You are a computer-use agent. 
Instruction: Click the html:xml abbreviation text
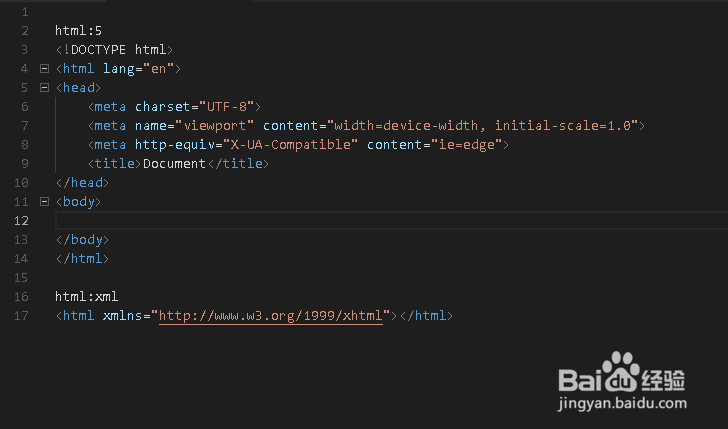pos(86,296)
